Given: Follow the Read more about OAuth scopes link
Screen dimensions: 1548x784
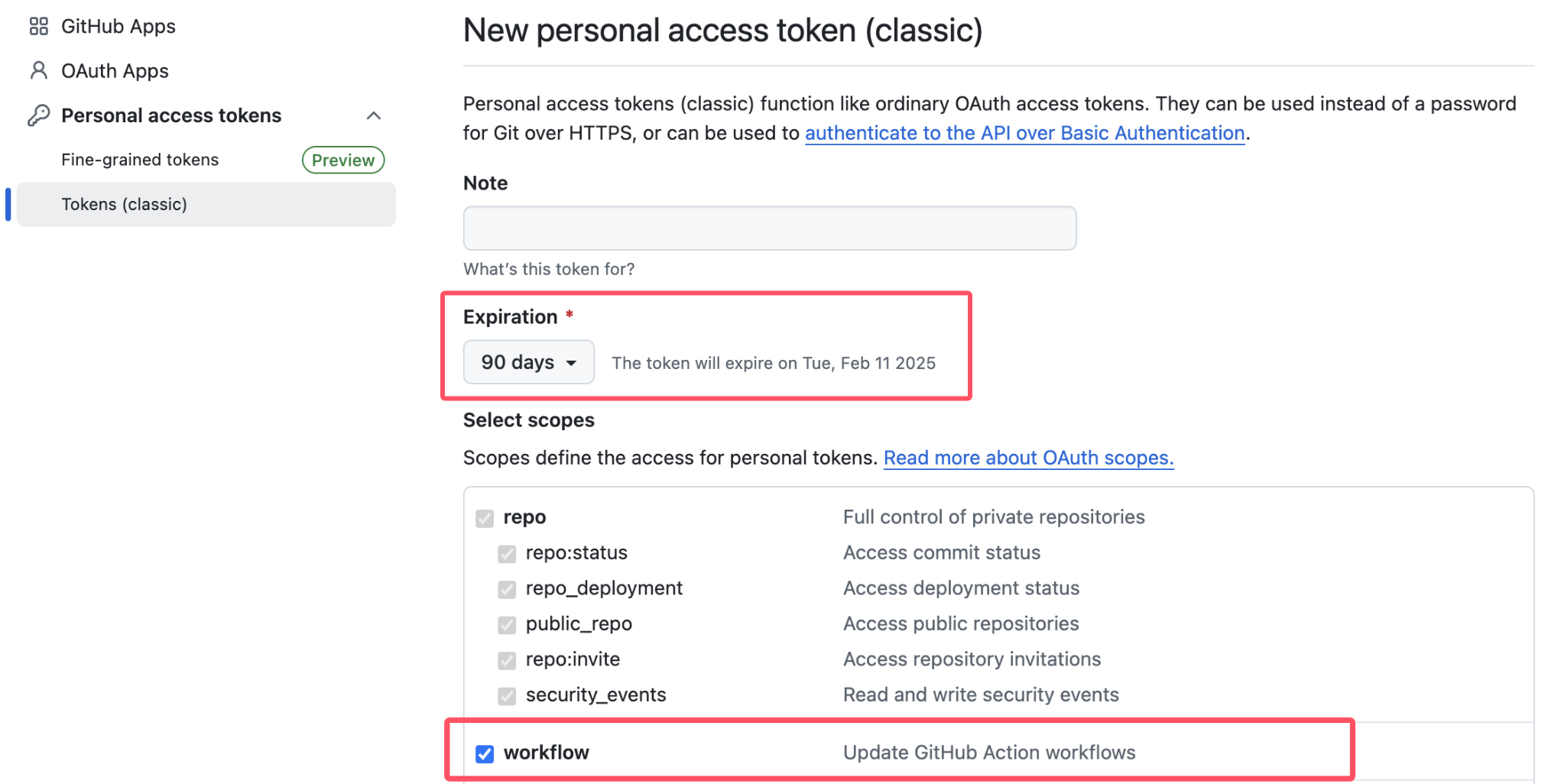Looking at the screenshot, I should (x=1028, y=457).
